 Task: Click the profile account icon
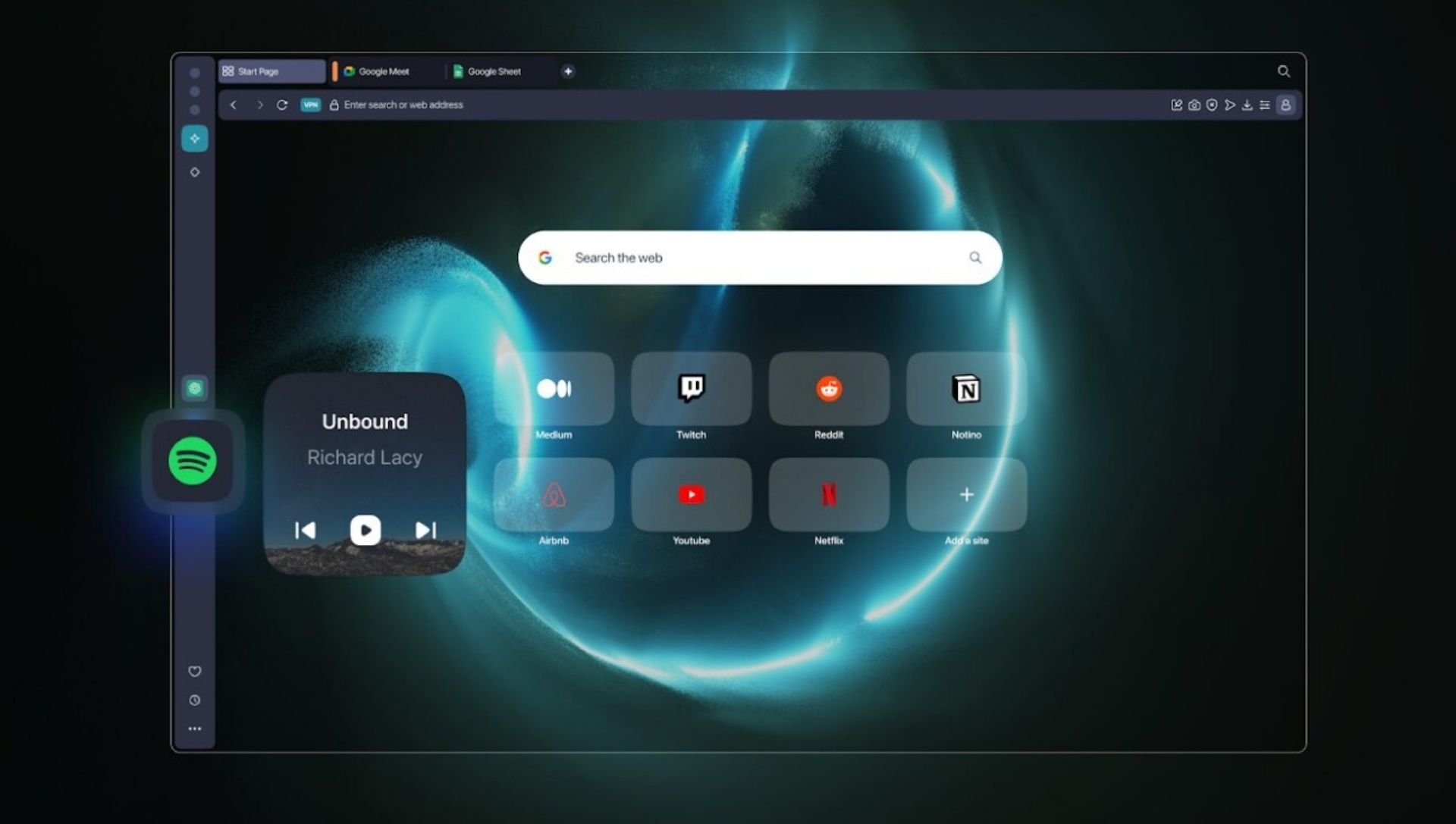[1285, 105]
